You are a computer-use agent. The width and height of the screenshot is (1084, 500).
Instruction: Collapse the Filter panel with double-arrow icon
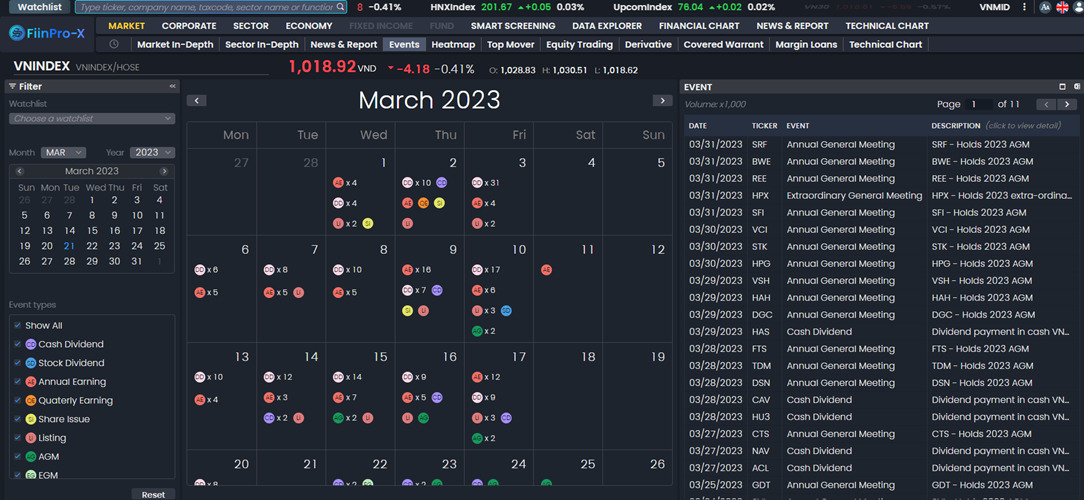coord(172,87)
